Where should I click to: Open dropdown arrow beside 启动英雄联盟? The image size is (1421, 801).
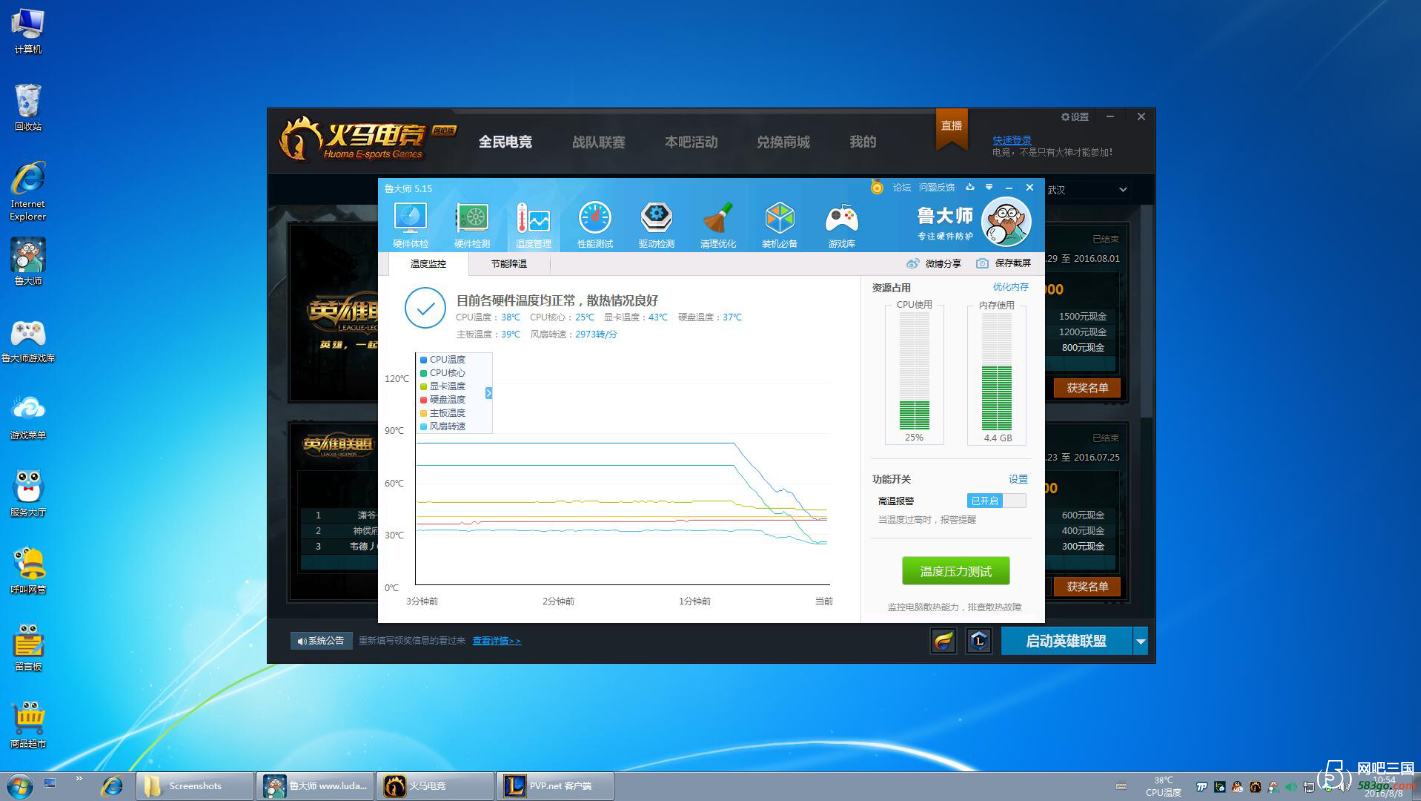1141,642
